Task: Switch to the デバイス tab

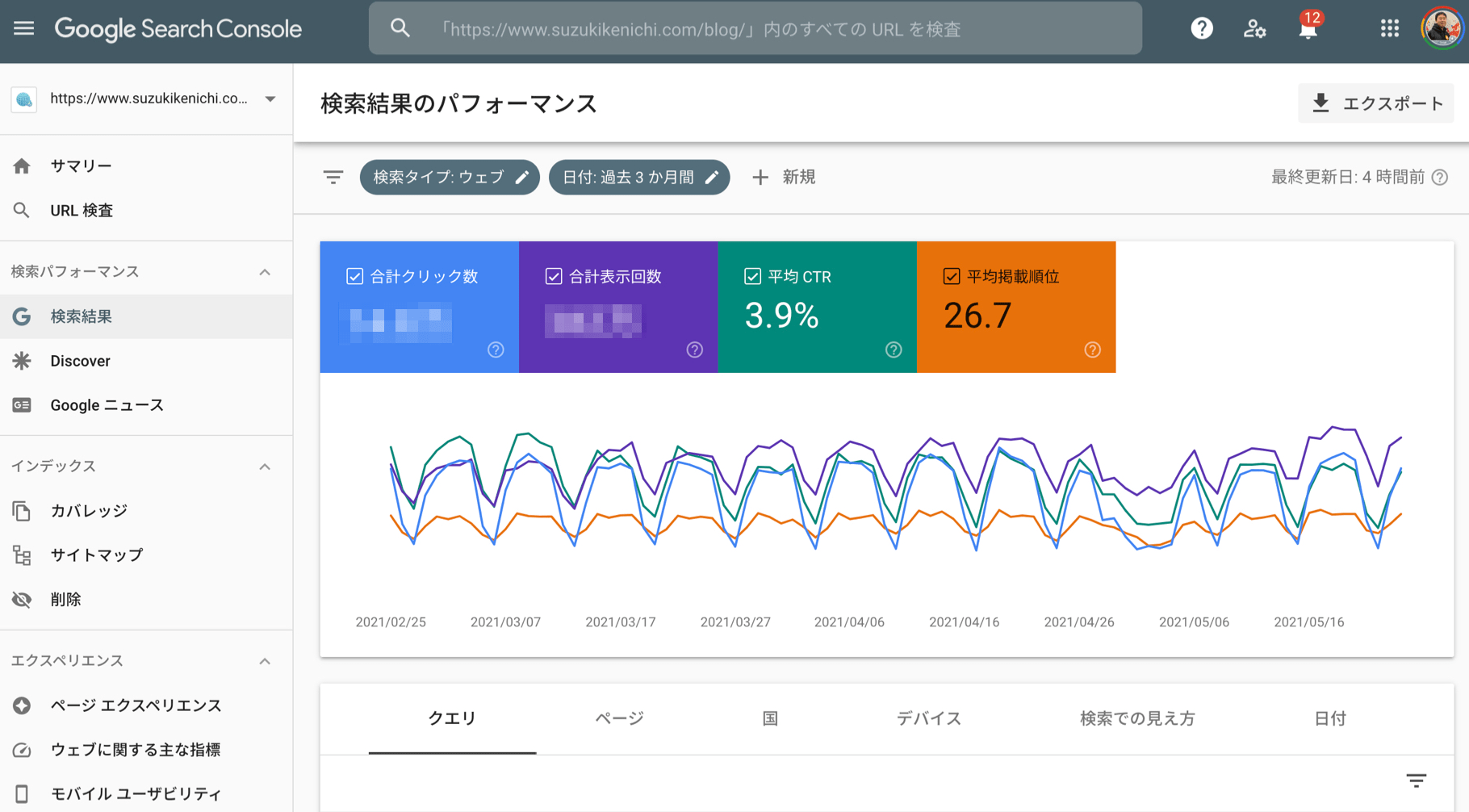Action: [x=929, y=718]
